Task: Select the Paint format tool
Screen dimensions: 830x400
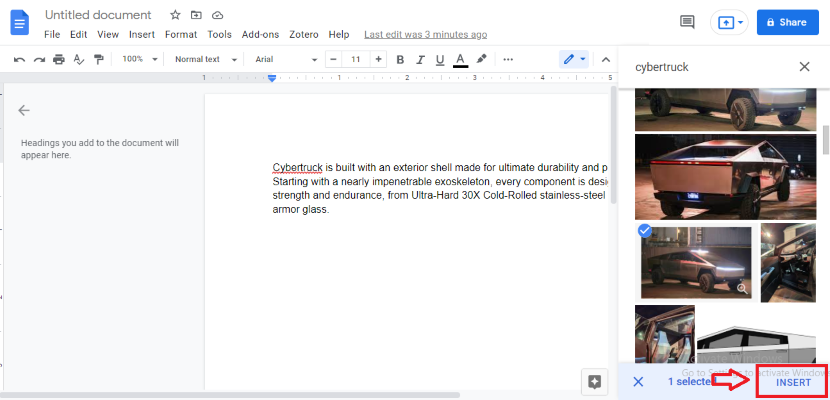Action: pos(98,59)
